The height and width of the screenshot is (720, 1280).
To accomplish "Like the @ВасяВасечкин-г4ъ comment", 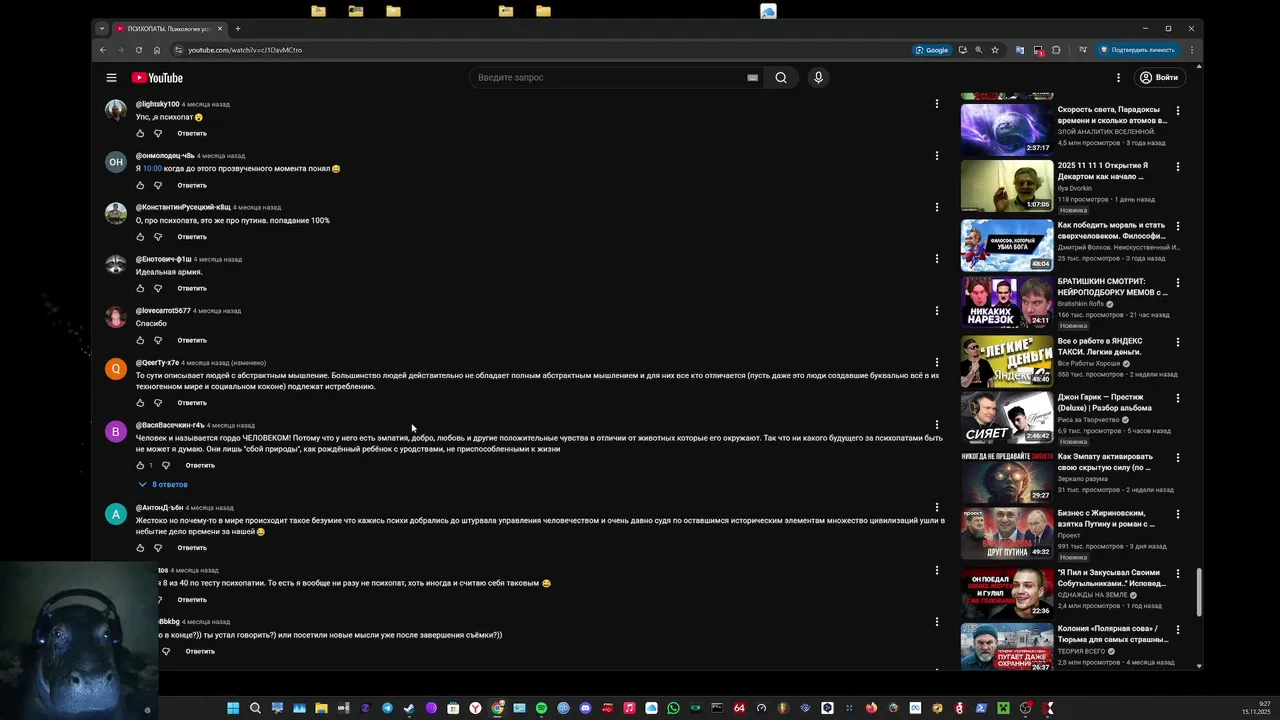I will pyautogui.click(x=140, y=465).
